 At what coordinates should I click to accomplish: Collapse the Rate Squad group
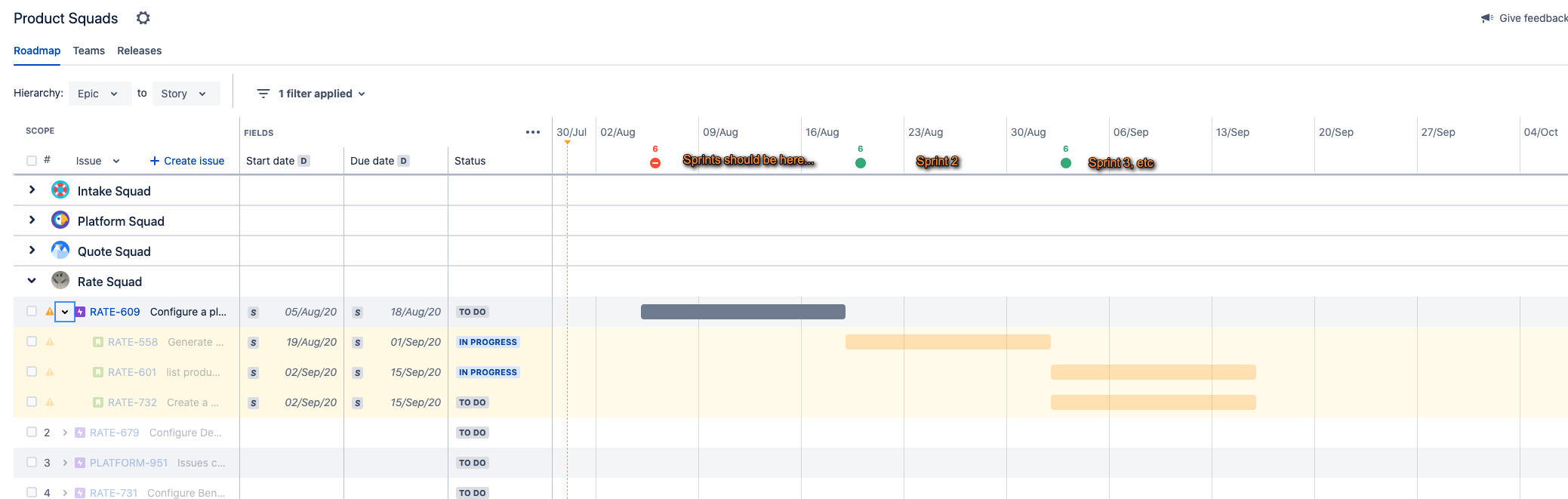click(32, 281)
